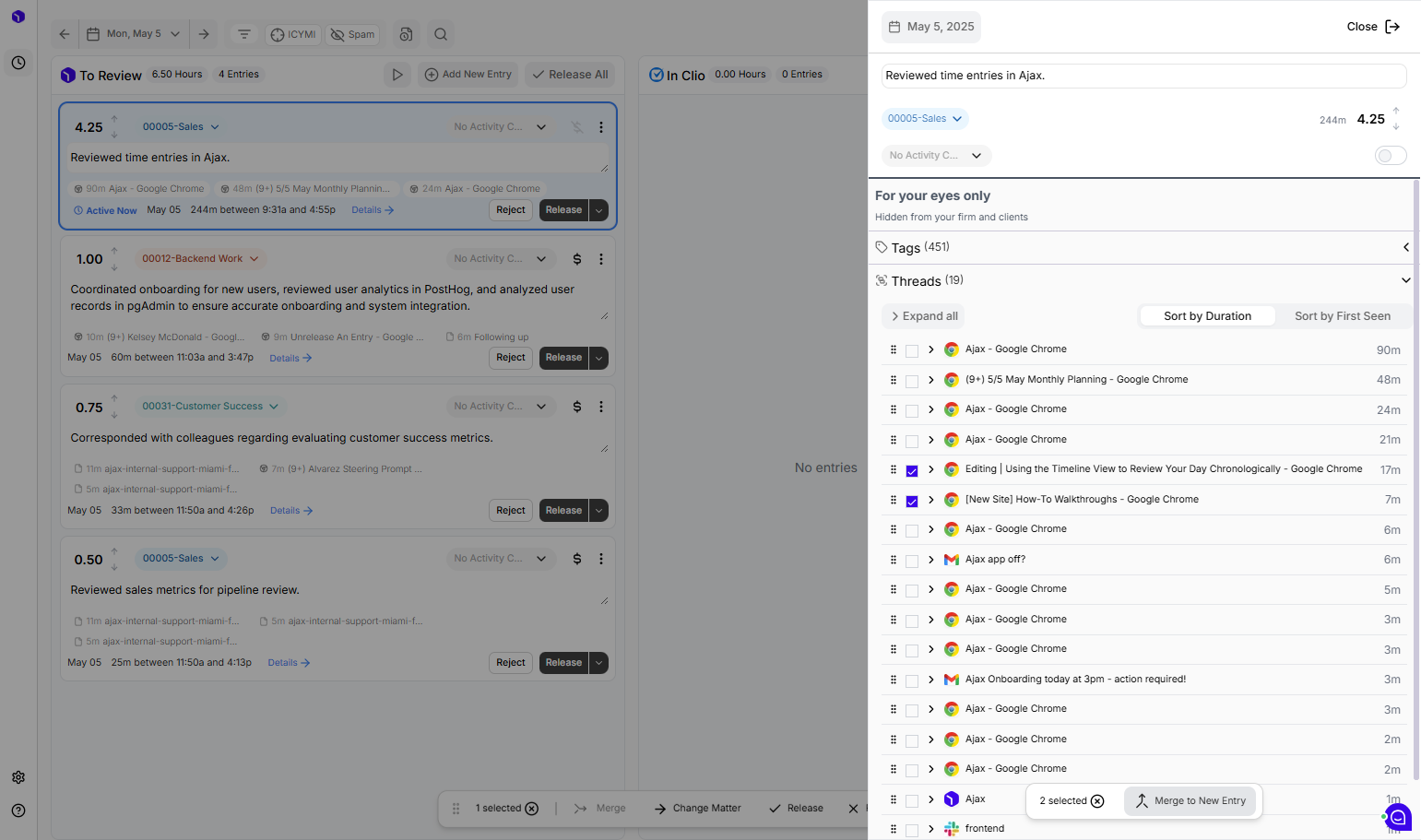Expand the Tags section

click(1406, 247)
